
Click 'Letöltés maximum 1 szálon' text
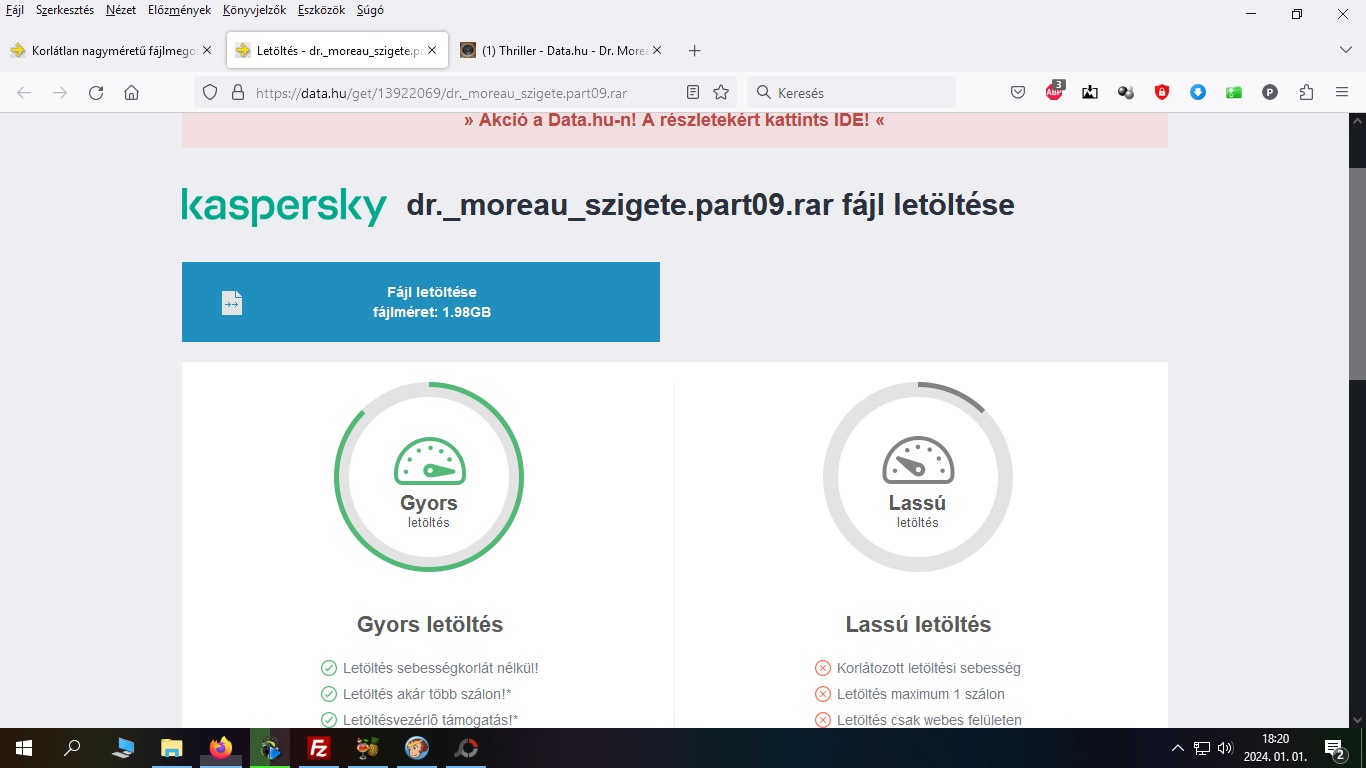coord(921,694)
